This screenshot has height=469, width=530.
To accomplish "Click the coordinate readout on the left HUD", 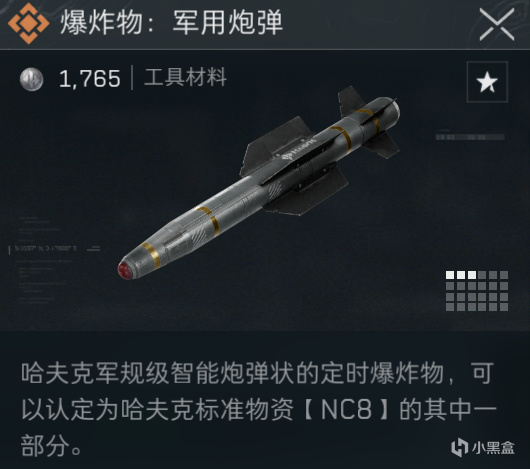I will pyautogui.click(x=46, y=249).
